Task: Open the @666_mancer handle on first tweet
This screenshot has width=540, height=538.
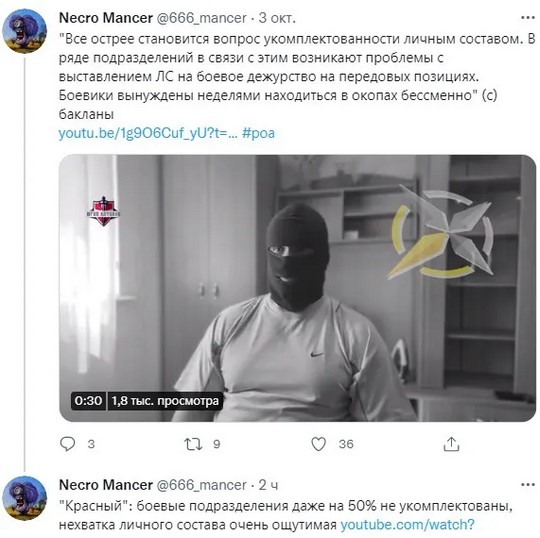Action: point(201,18)
